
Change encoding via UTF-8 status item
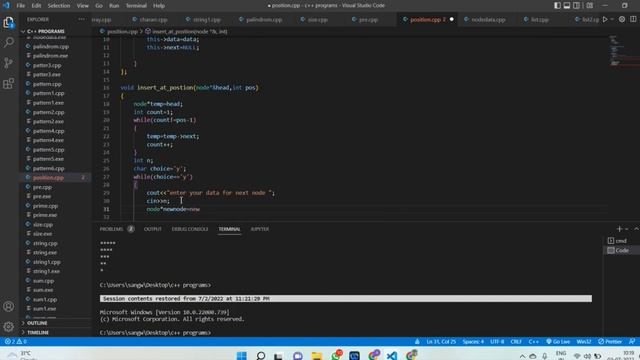tap(497, 342)
